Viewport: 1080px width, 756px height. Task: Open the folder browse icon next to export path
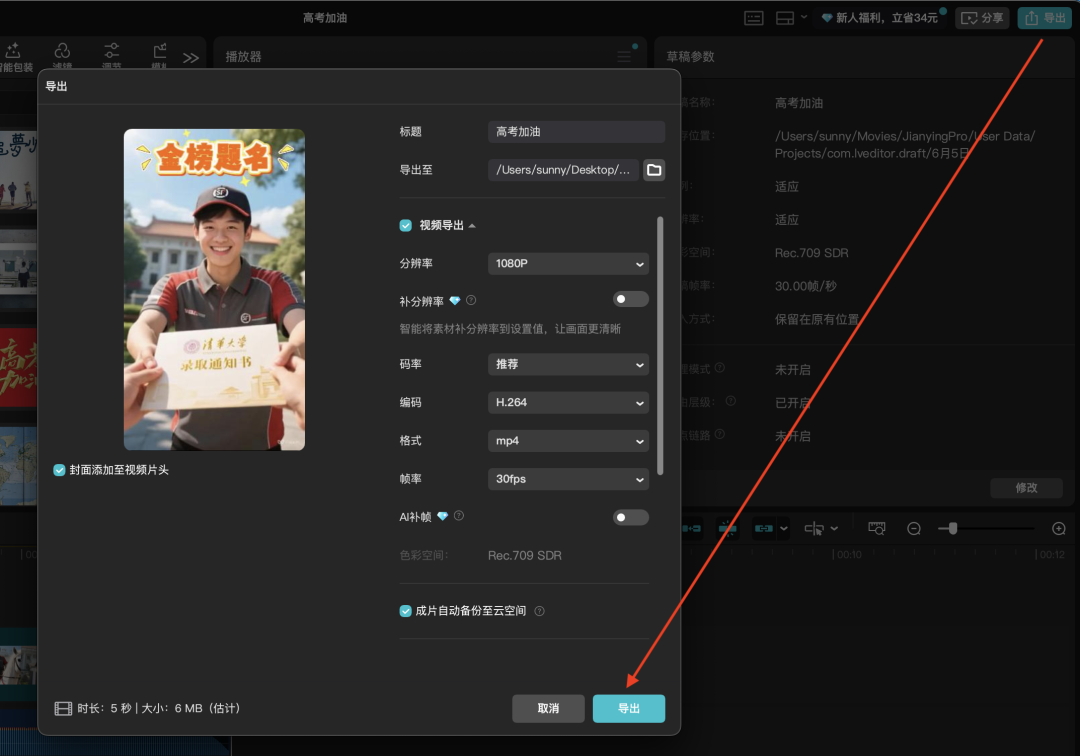655,170
